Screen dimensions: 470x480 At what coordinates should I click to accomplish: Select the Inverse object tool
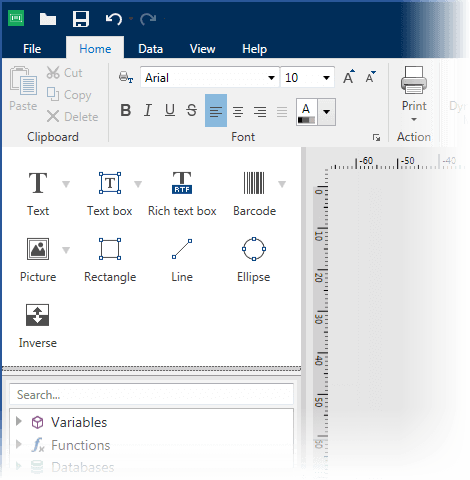click(38, 325)
